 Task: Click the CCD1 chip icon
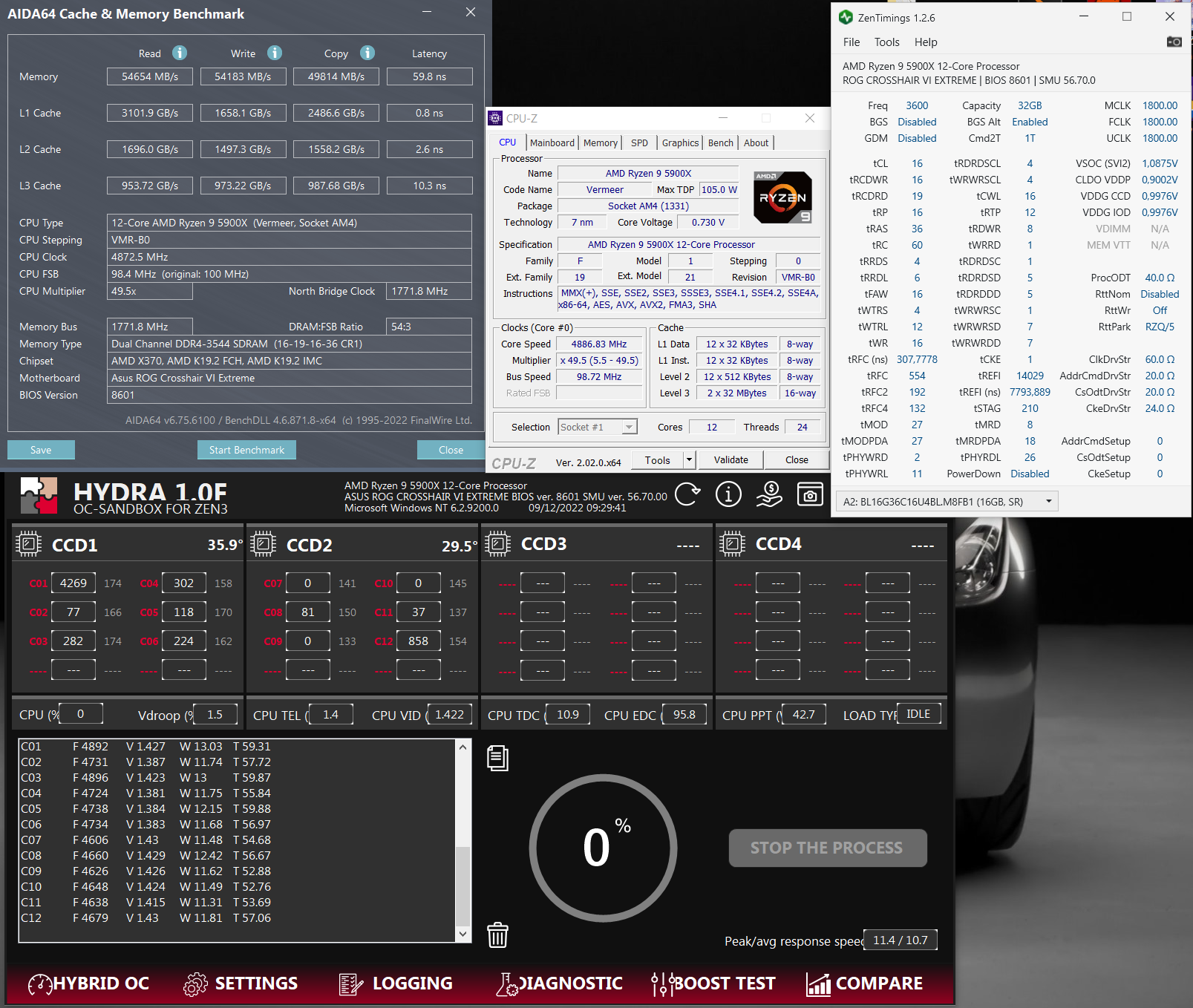pos(28,544)
